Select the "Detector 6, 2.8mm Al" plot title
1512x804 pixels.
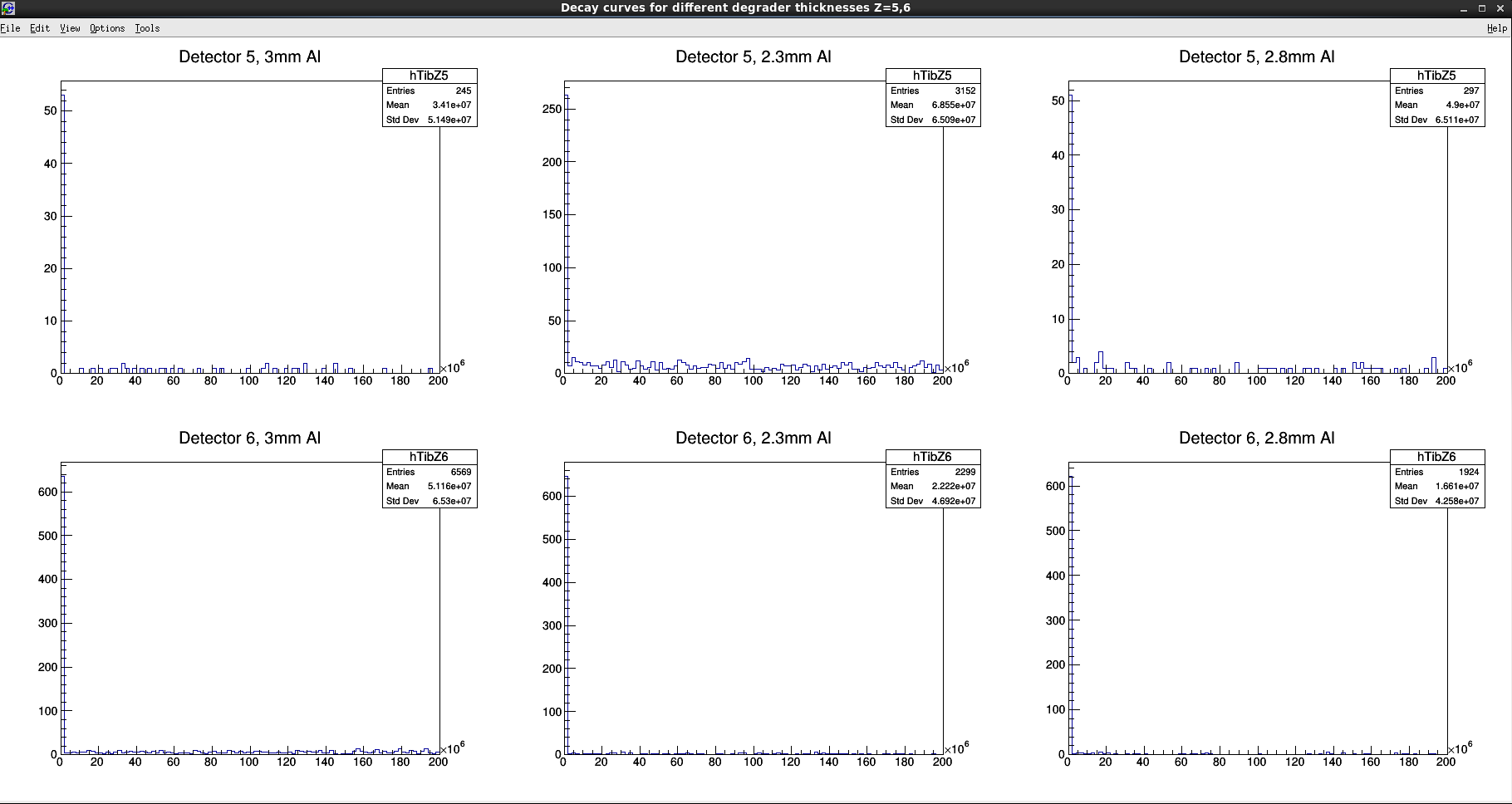tap(1257, 438)
